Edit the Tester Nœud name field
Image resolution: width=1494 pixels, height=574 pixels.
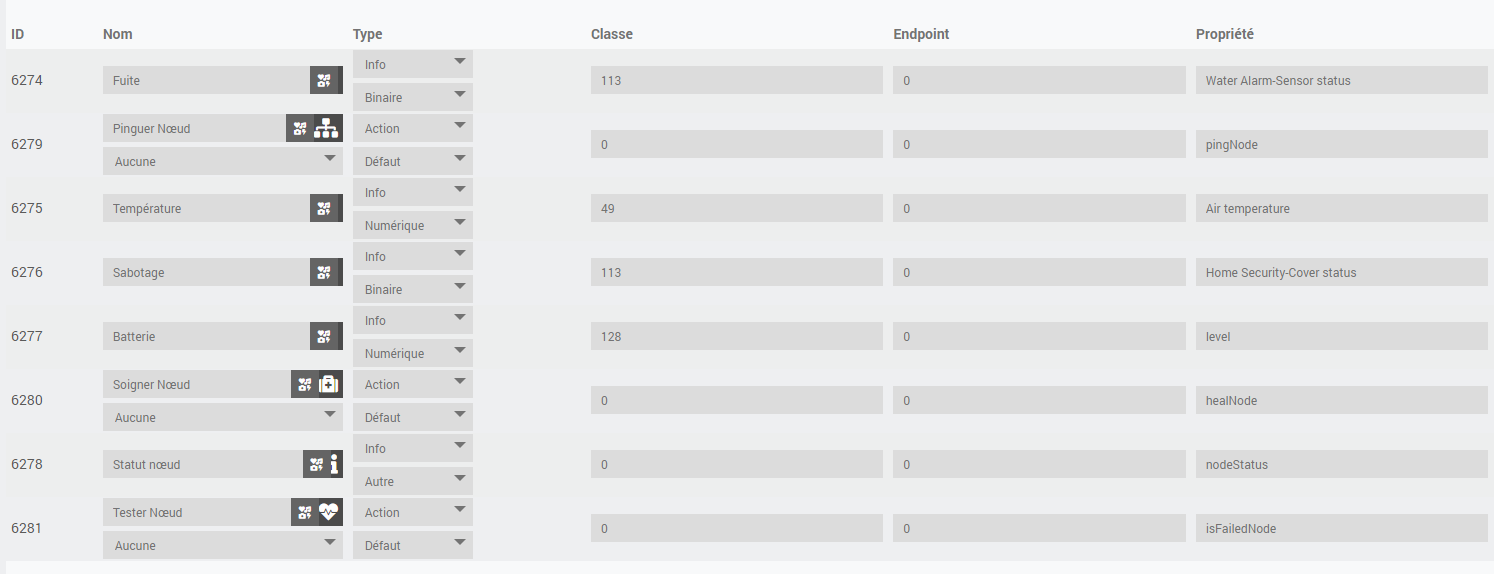click(x=197, y=512)
